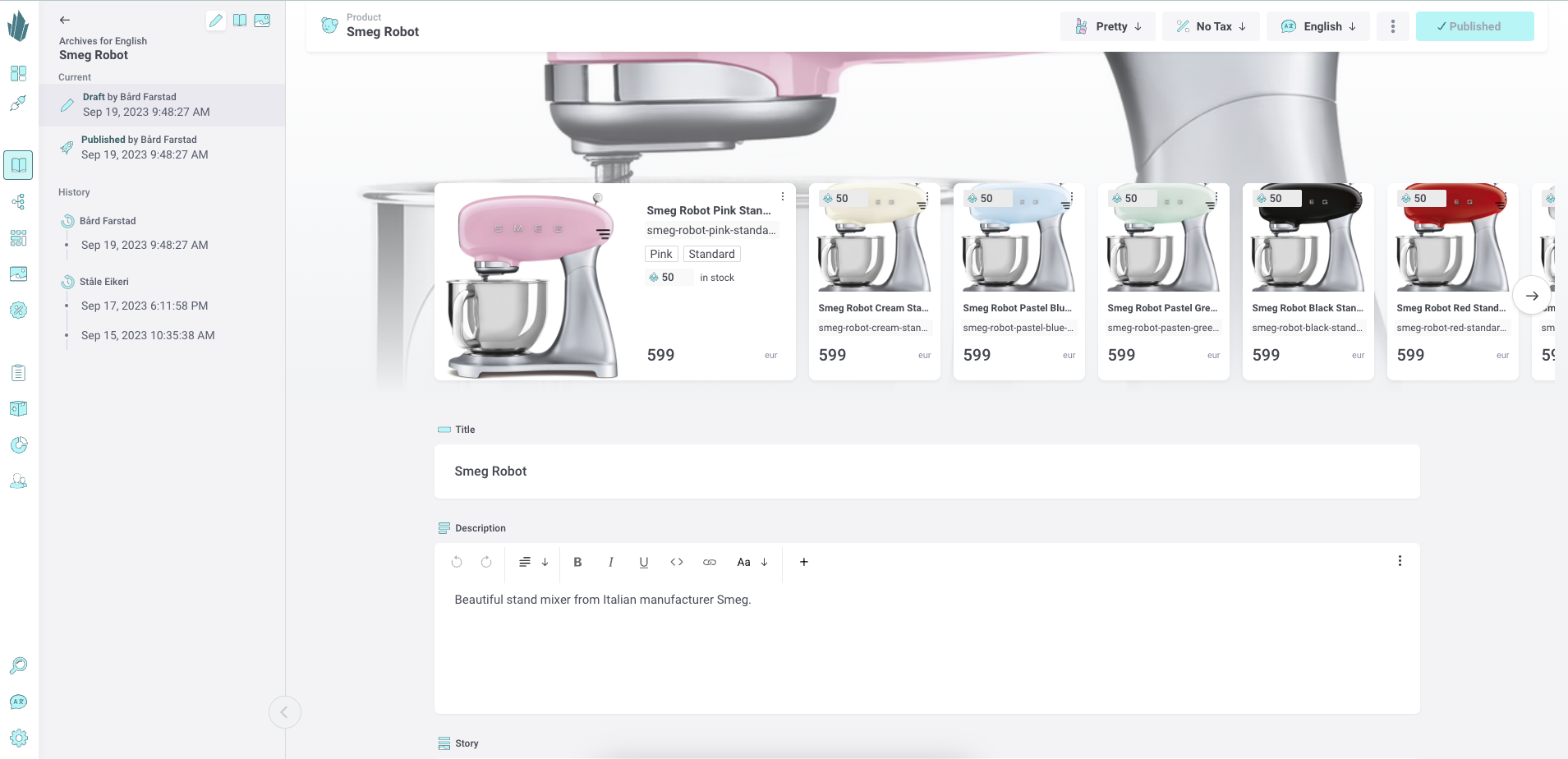The height and width of the screenshot is (759, 1568).
Task: Toggle bold formatting in Description
Action: point(577,562)
